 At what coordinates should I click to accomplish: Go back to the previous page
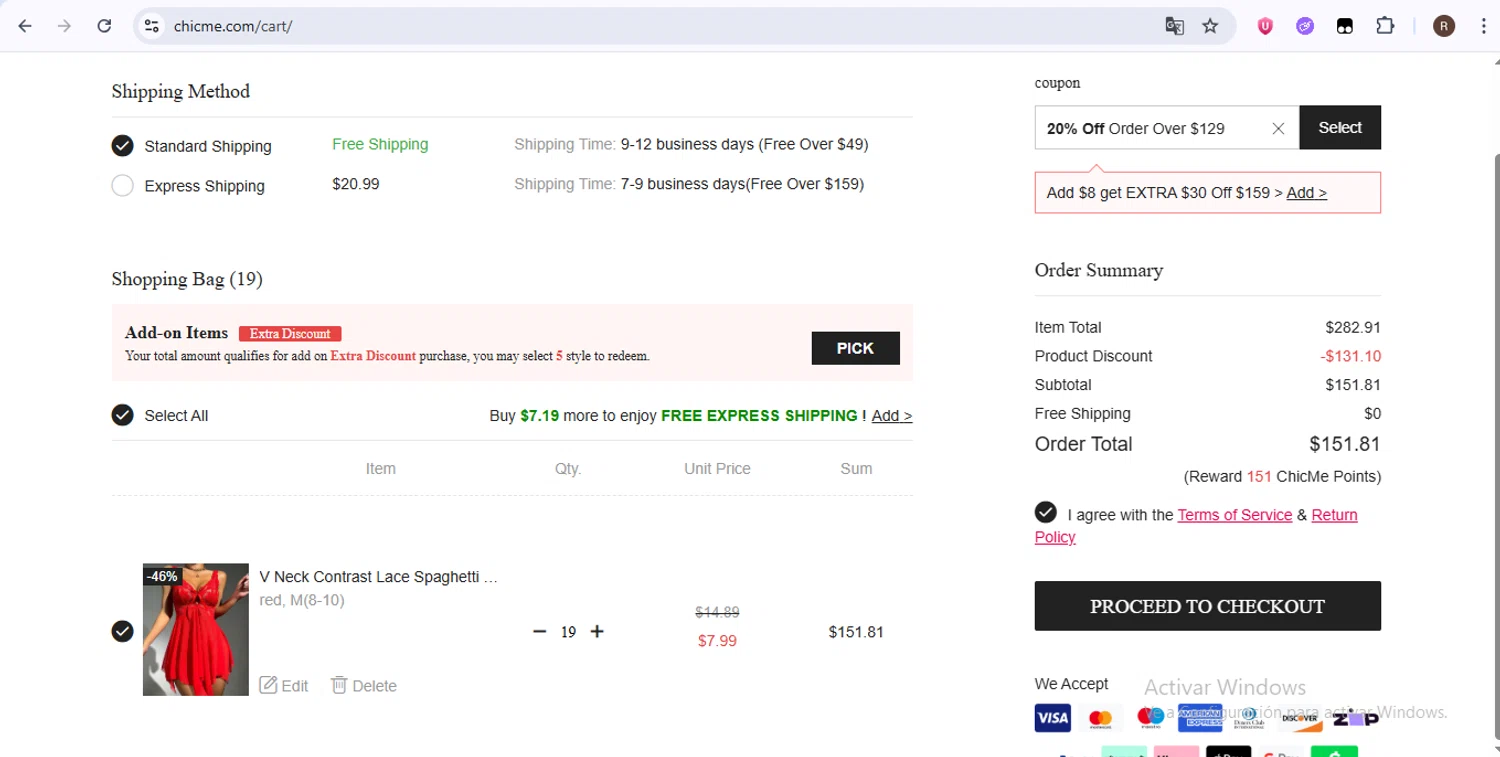(x=25, y=26)
